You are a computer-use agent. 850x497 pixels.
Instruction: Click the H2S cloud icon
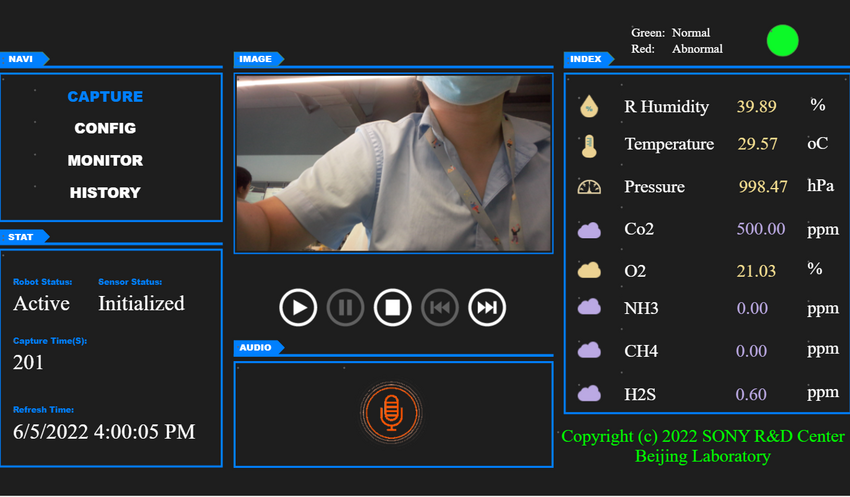pos(590,394)
